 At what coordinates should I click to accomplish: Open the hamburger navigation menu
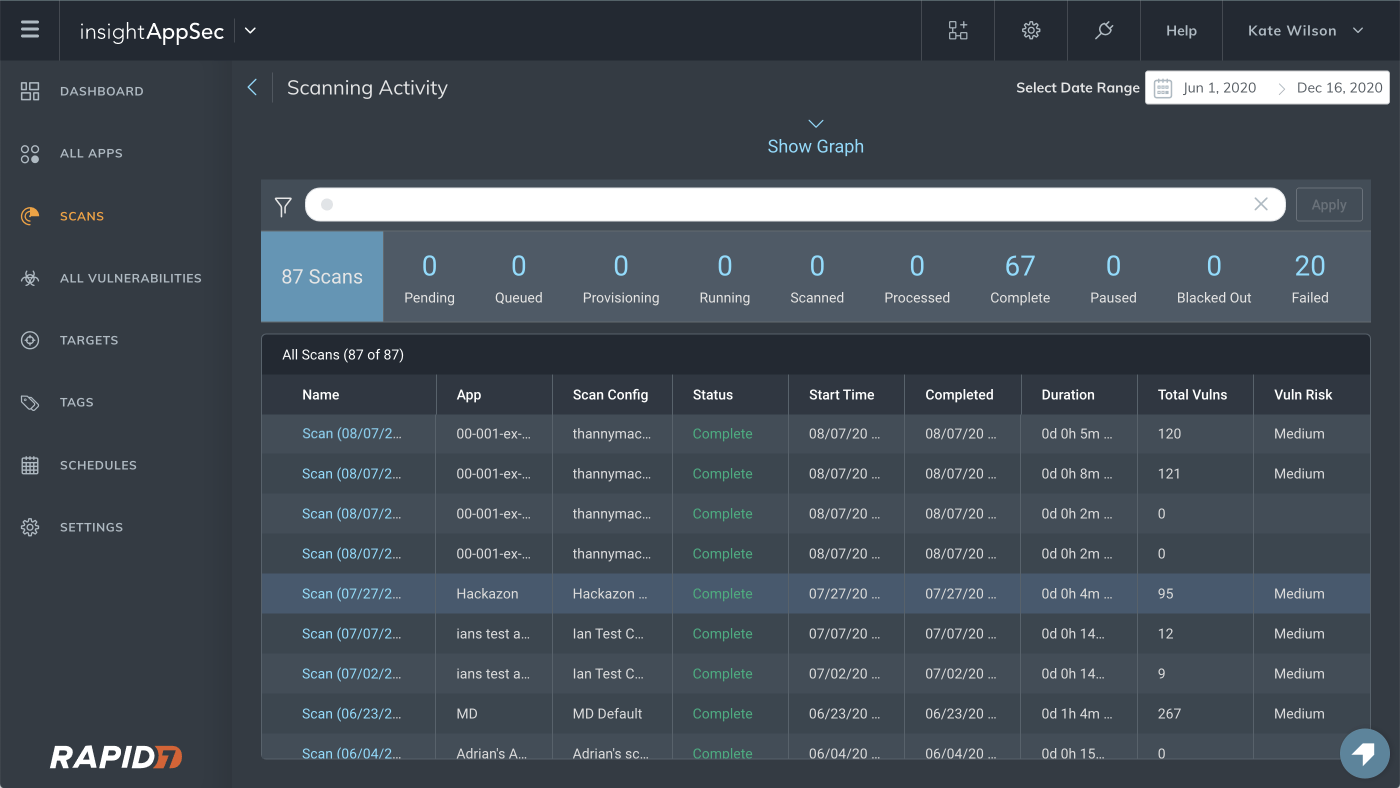coord(30,29)
